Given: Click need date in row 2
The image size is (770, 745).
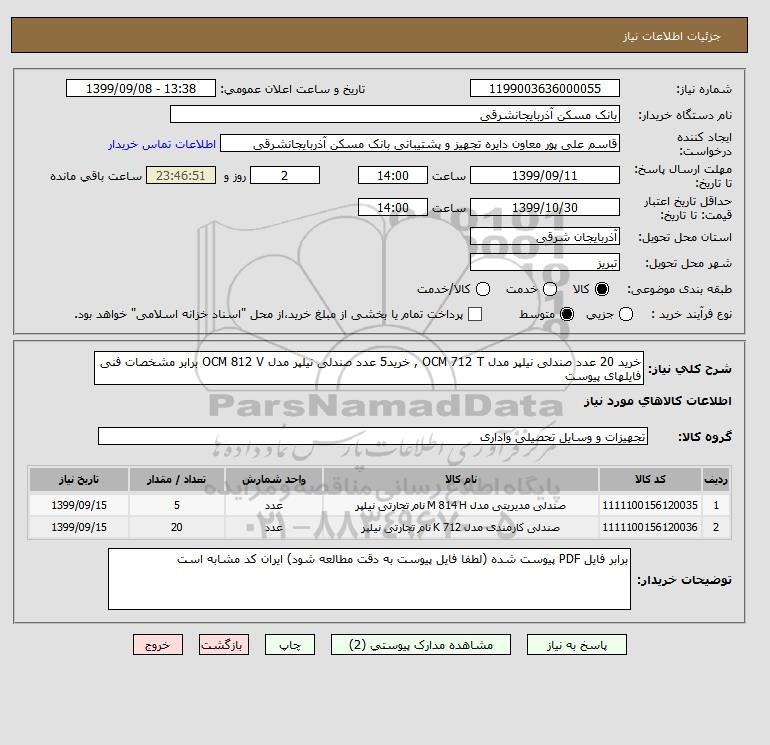Looking at the screenshot, I should tap(79, 527).
